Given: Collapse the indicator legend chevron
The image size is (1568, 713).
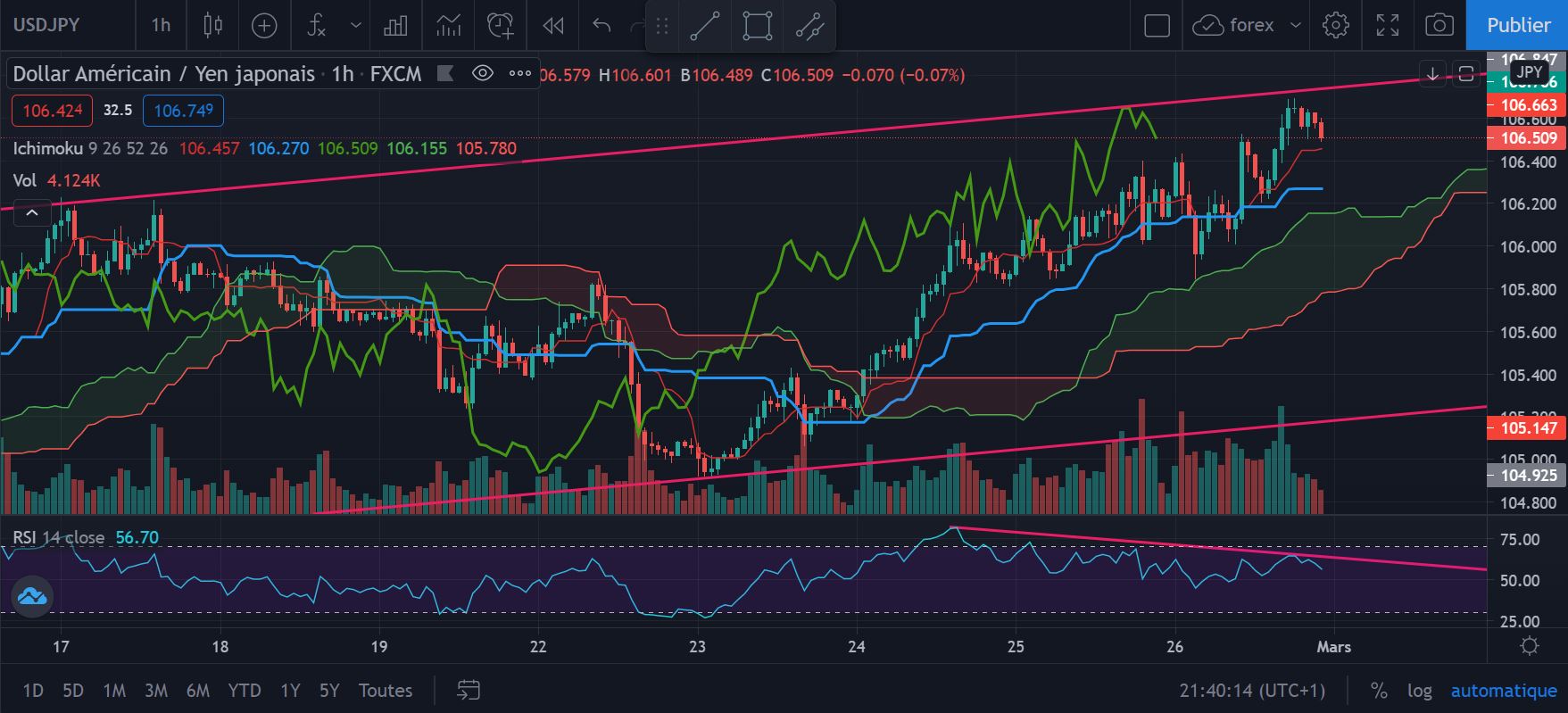Looking at the screenshot, I should tap(32, 212).
